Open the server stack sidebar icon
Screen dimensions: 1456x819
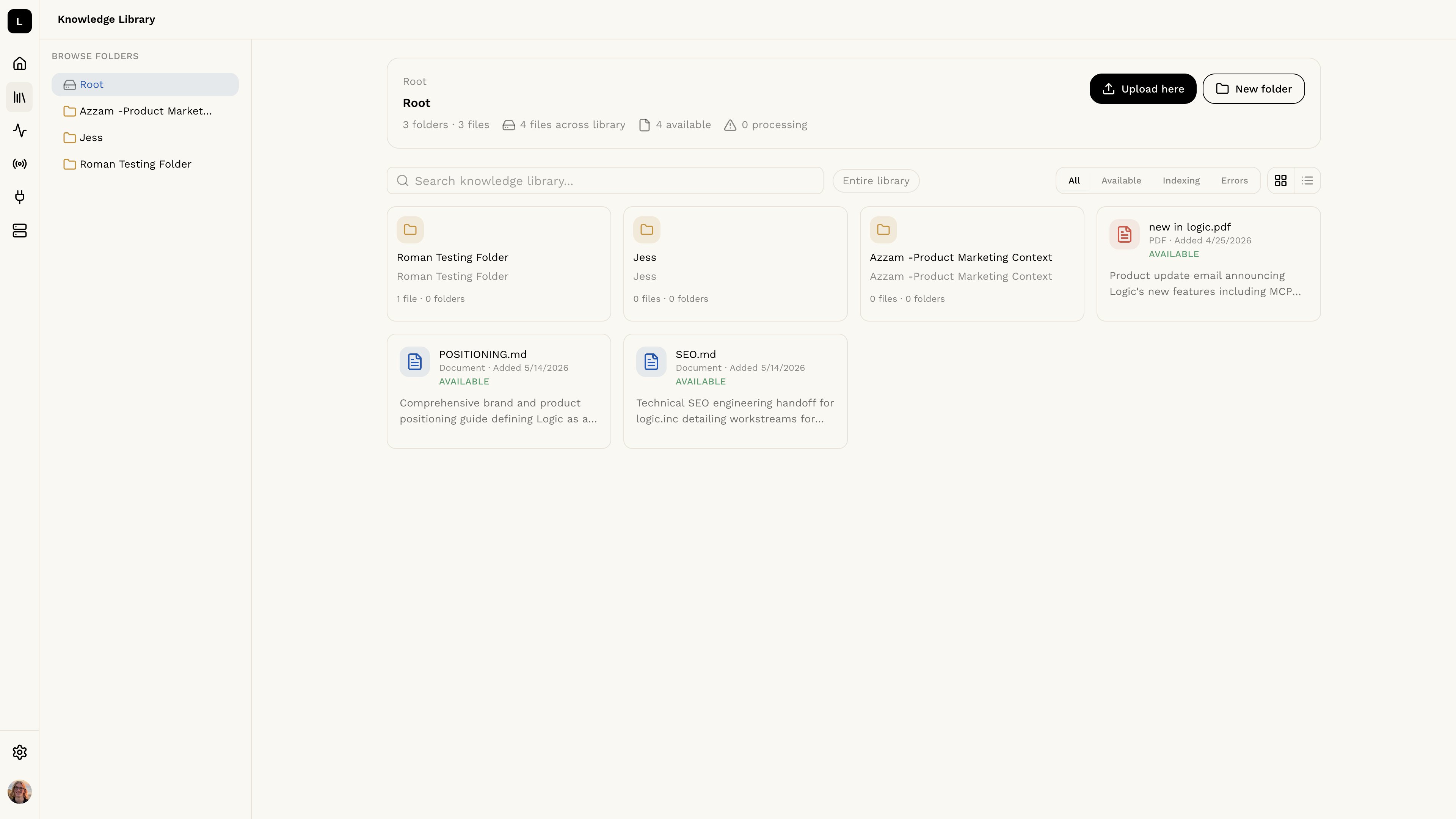tap(20, 231)
